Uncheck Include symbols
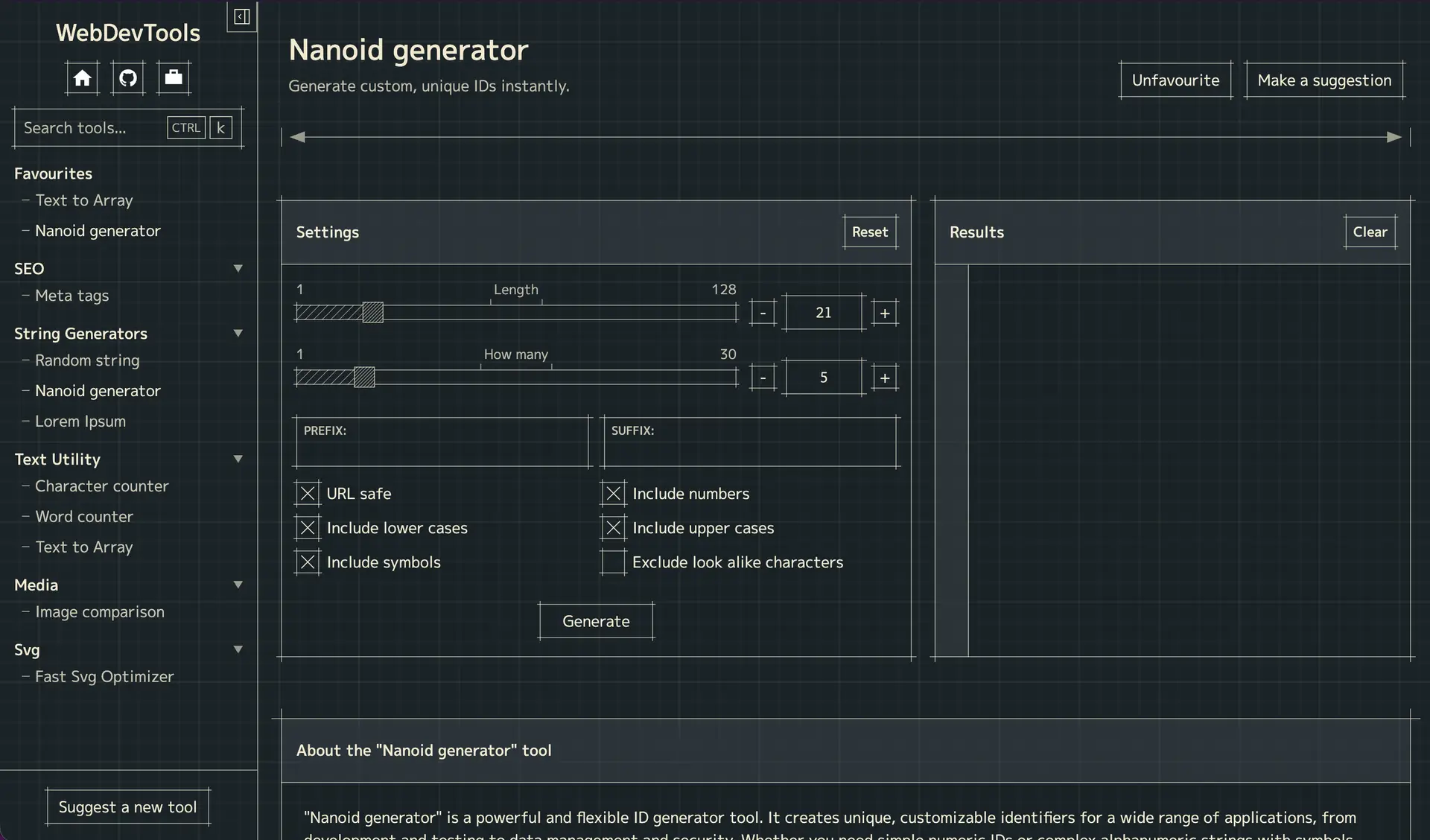This screenshot has width=1430, height=840. pos(307,562)
